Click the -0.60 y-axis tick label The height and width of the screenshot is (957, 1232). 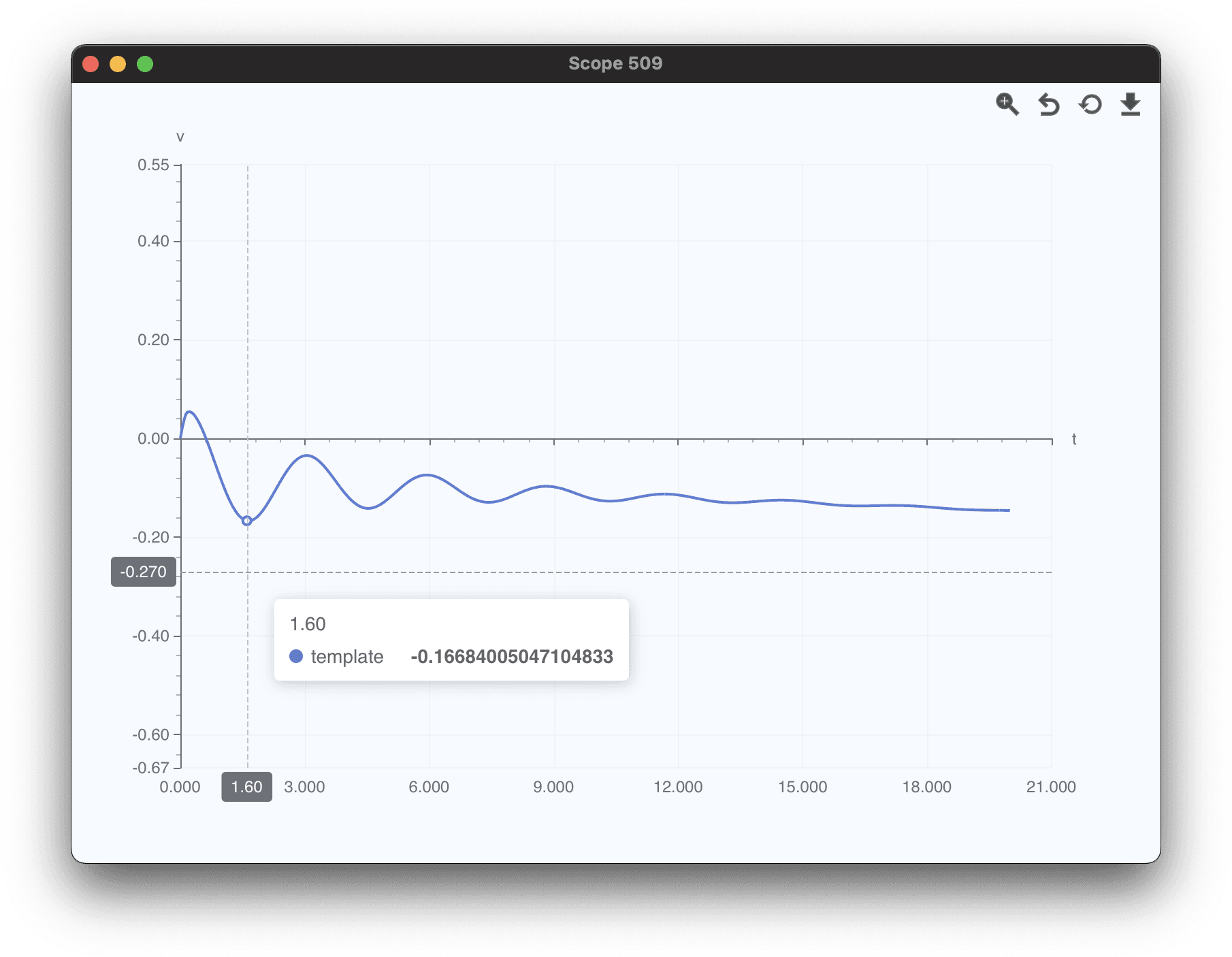(x=150, y=734)
